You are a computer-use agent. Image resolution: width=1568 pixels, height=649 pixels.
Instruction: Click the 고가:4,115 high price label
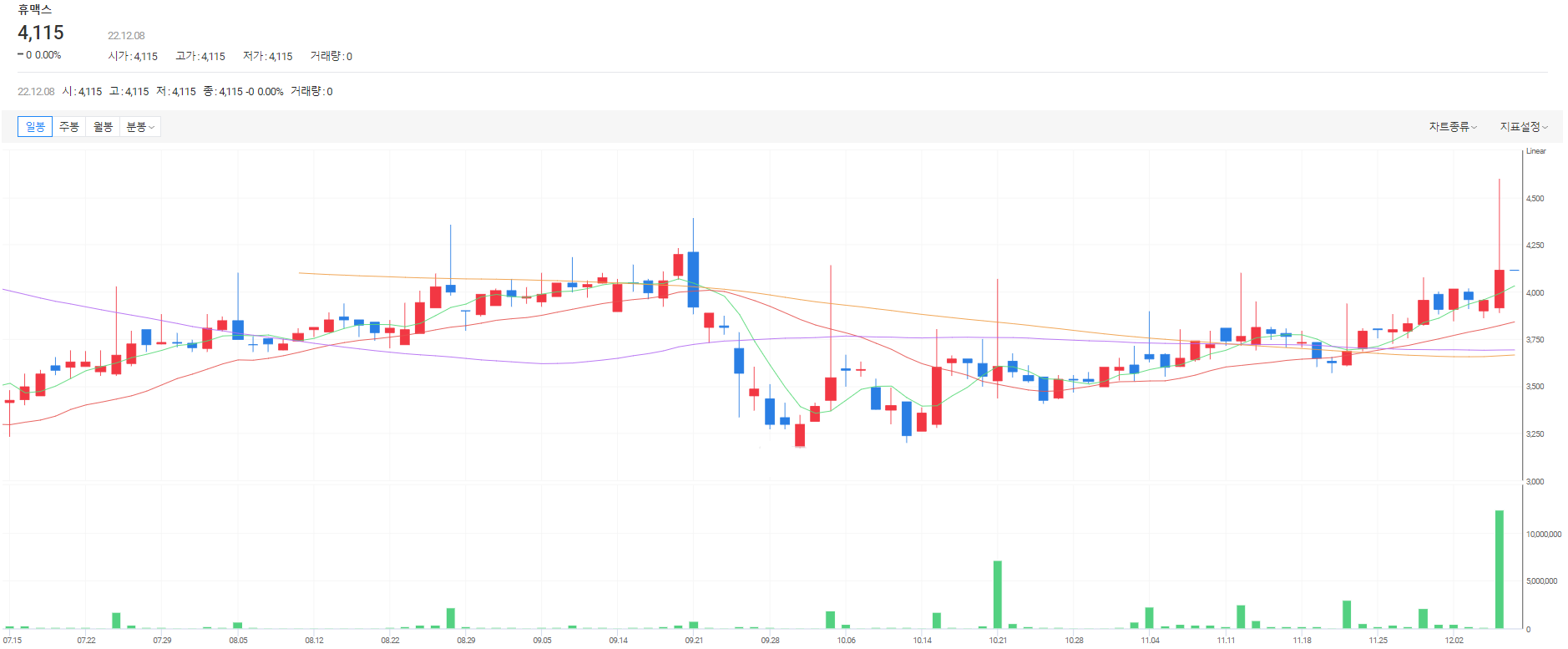click(x=200, y=57)
